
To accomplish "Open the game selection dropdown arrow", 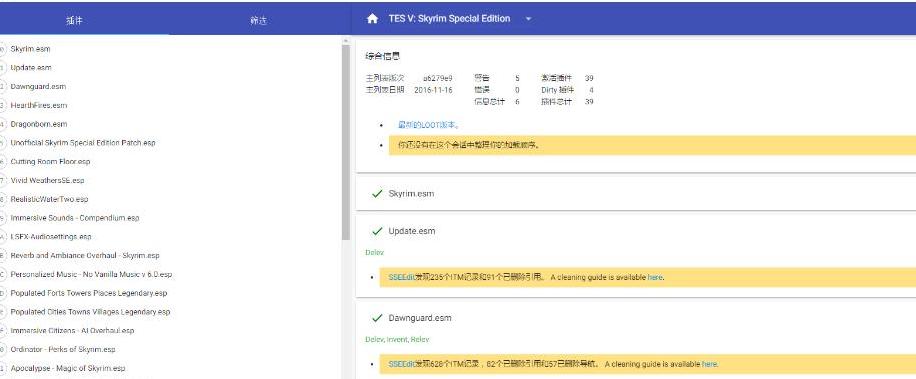I will pos(528,19).
